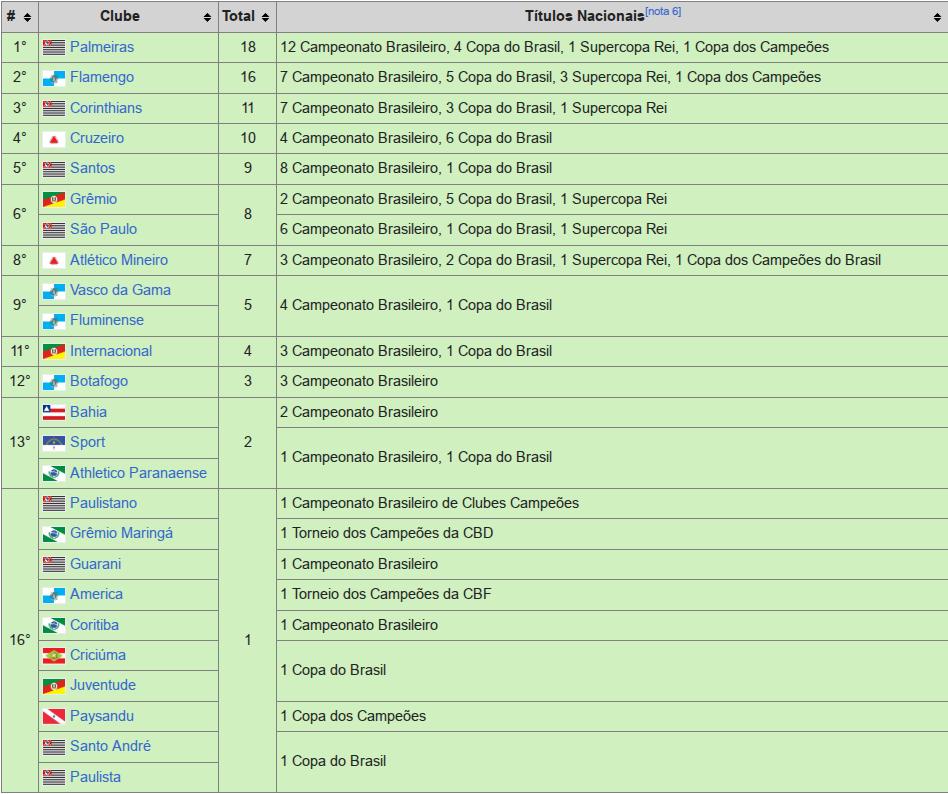Sort table by Total column arrows
Screen dimensions: 948x794
click(265, 18)
